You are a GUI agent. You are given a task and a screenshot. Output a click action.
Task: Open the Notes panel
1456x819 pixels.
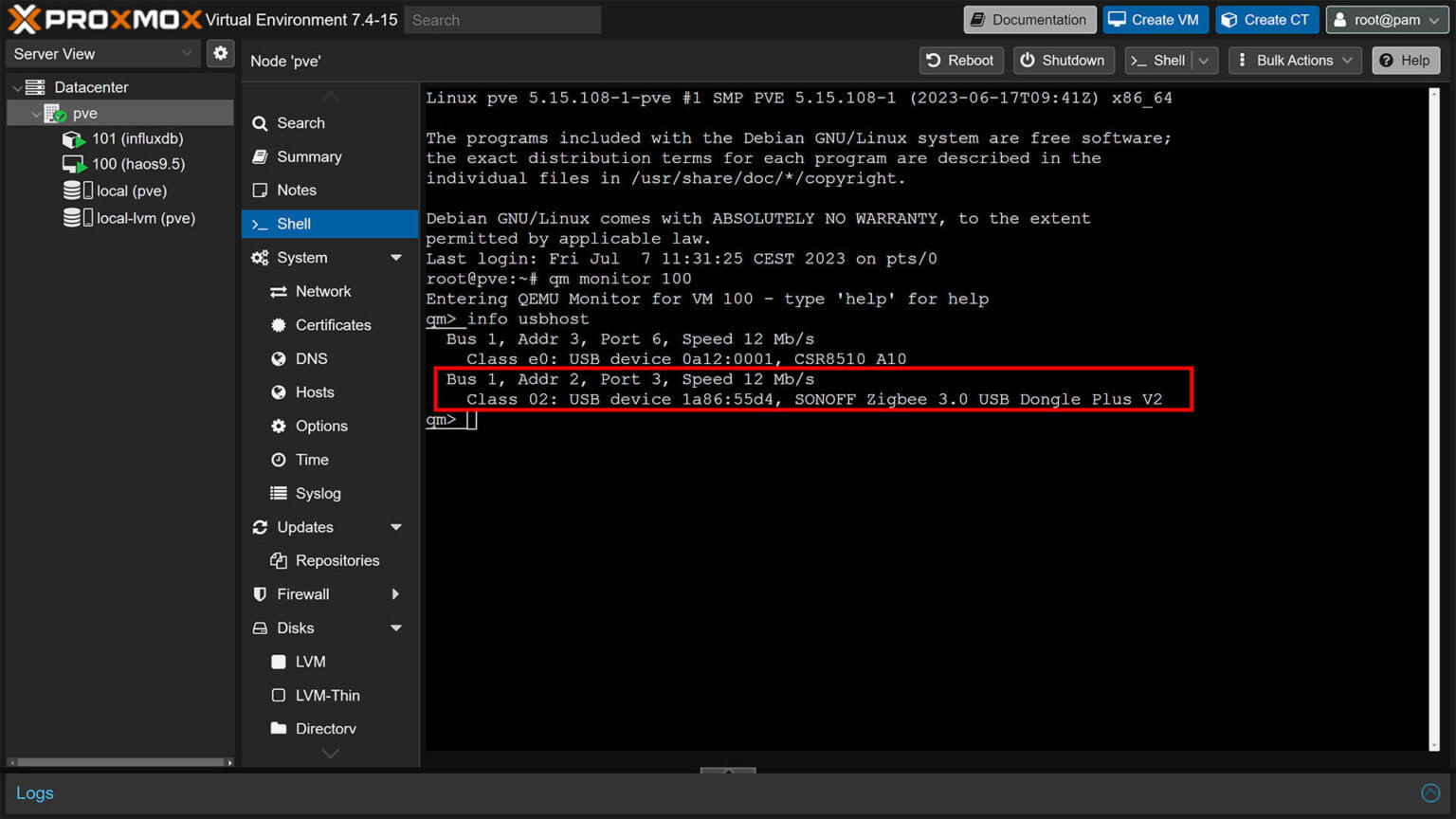click(296, 190)
